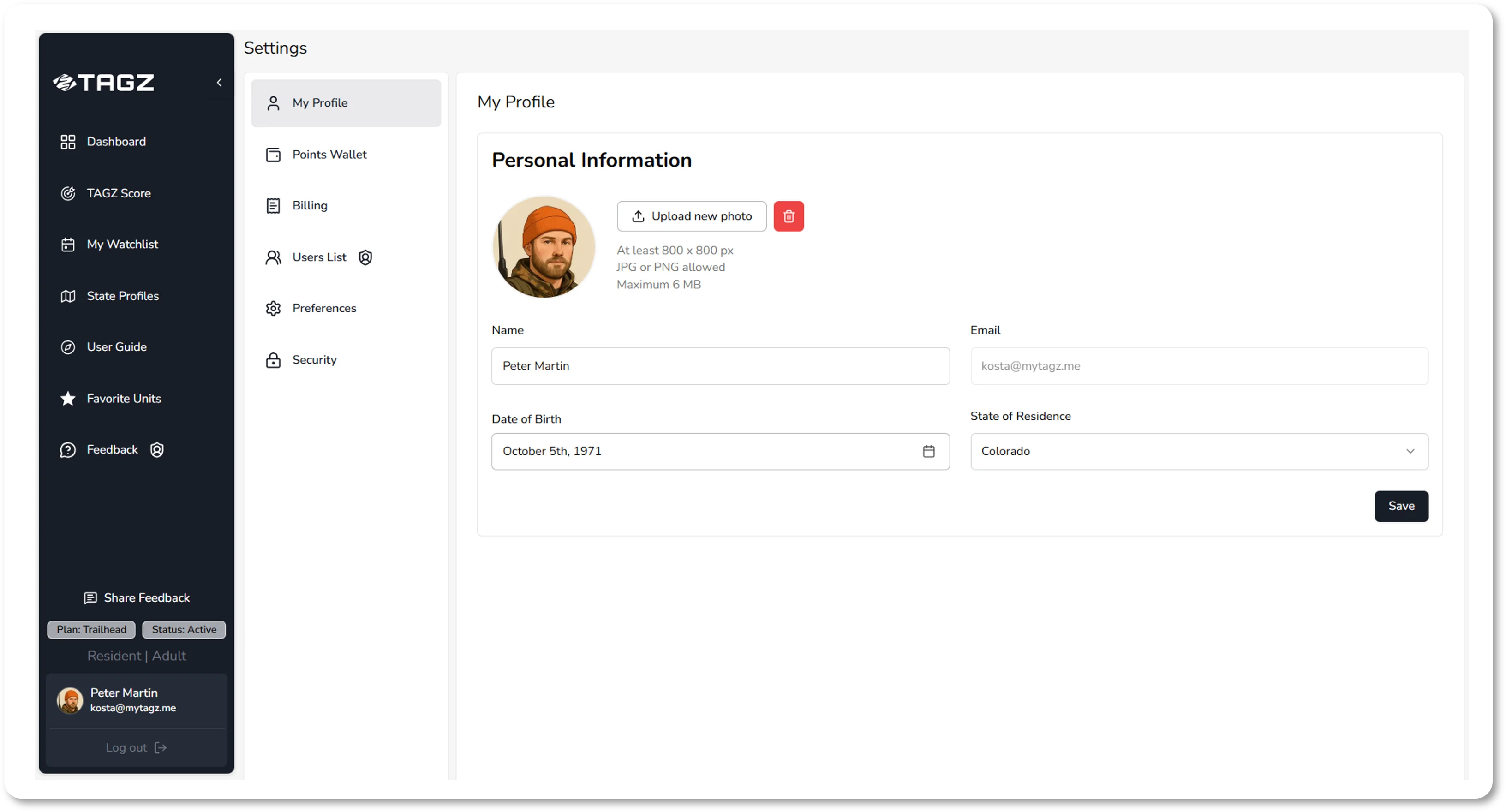Open the Date of Birth calendar picker

(x=928, y=451)
